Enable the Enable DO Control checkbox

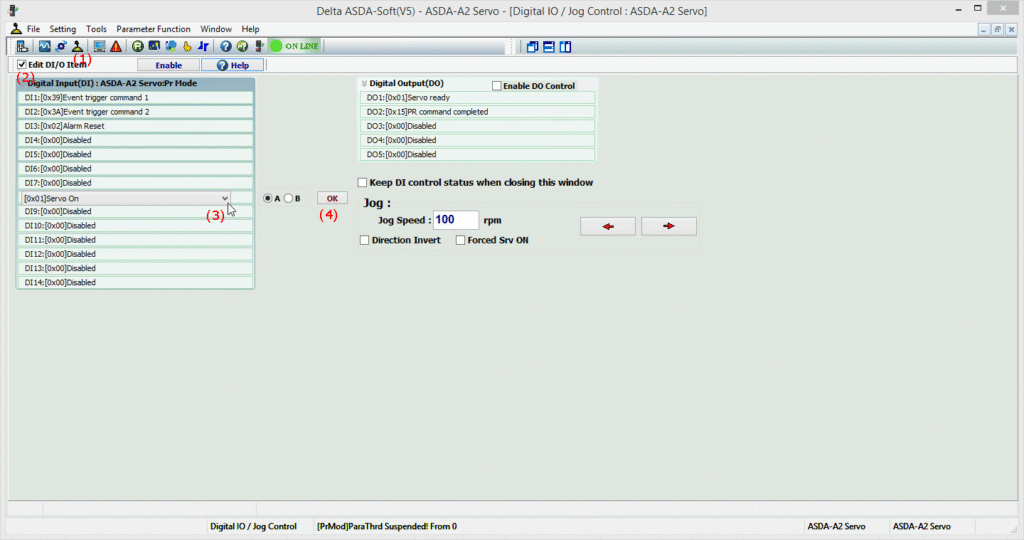pos(497,86)
